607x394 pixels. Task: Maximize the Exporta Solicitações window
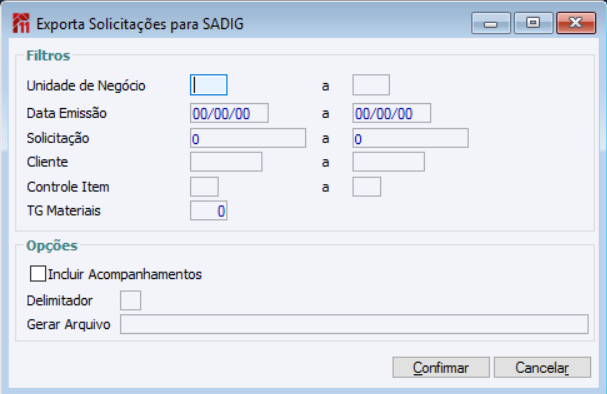pyautogui.click(x=533, y=23)
